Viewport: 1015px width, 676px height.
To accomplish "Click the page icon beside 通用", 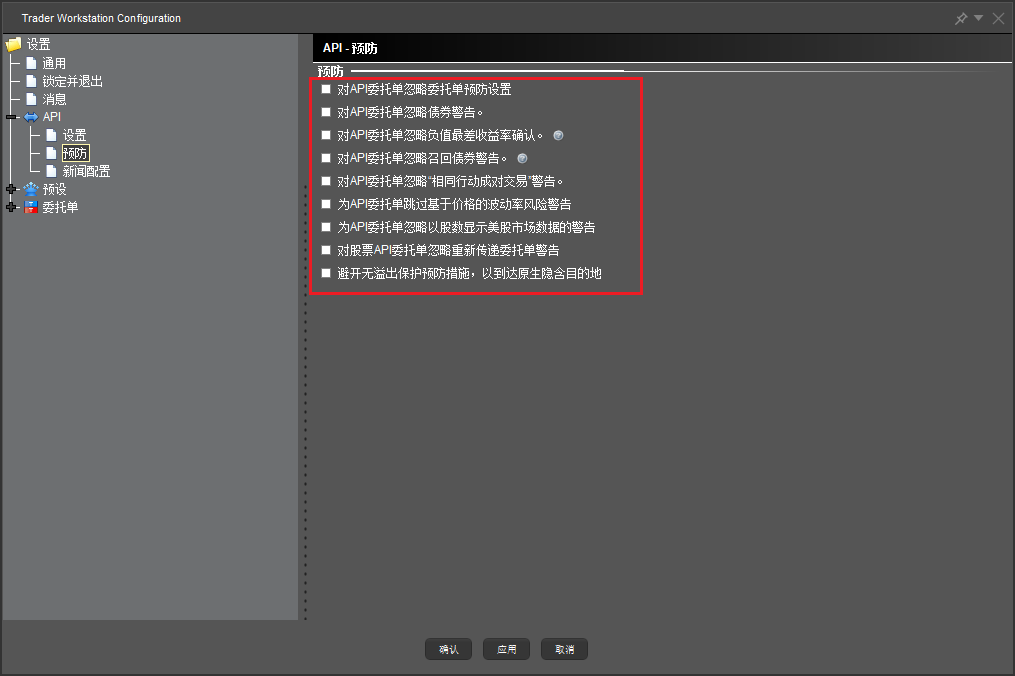I will coord(31,63).
